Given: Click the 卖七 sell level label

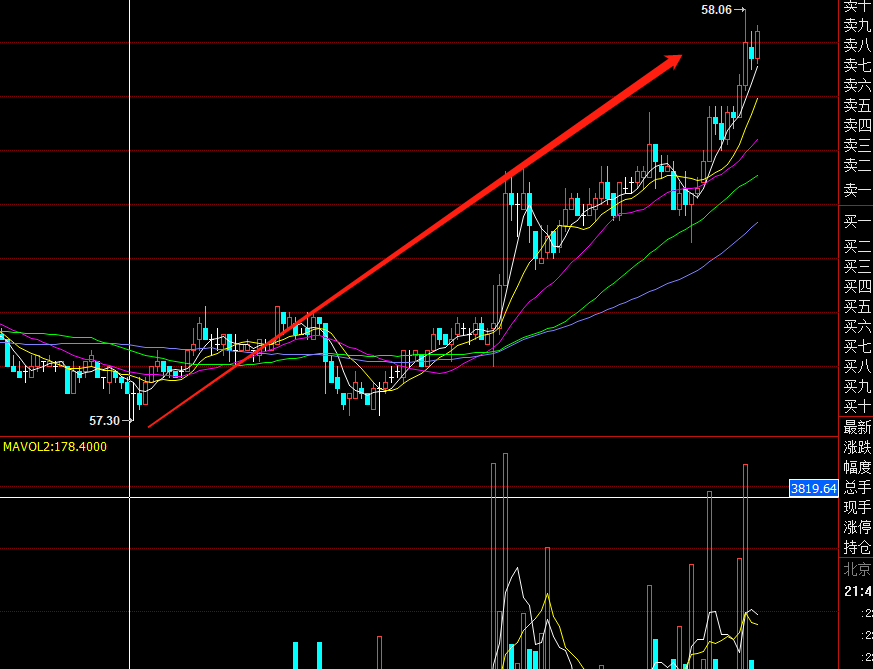Looking at the screenshot, I should [857, 65].
